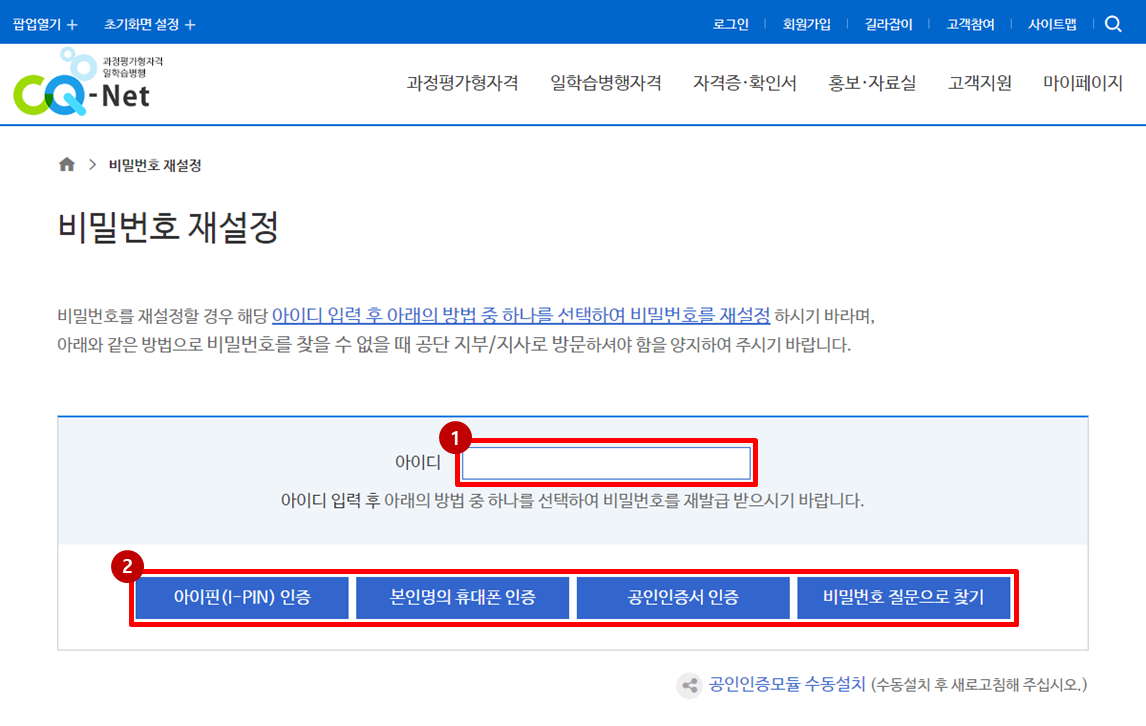1146x726 pixels.
Task: Click the 아이디 field label
Action: point(418,463)
